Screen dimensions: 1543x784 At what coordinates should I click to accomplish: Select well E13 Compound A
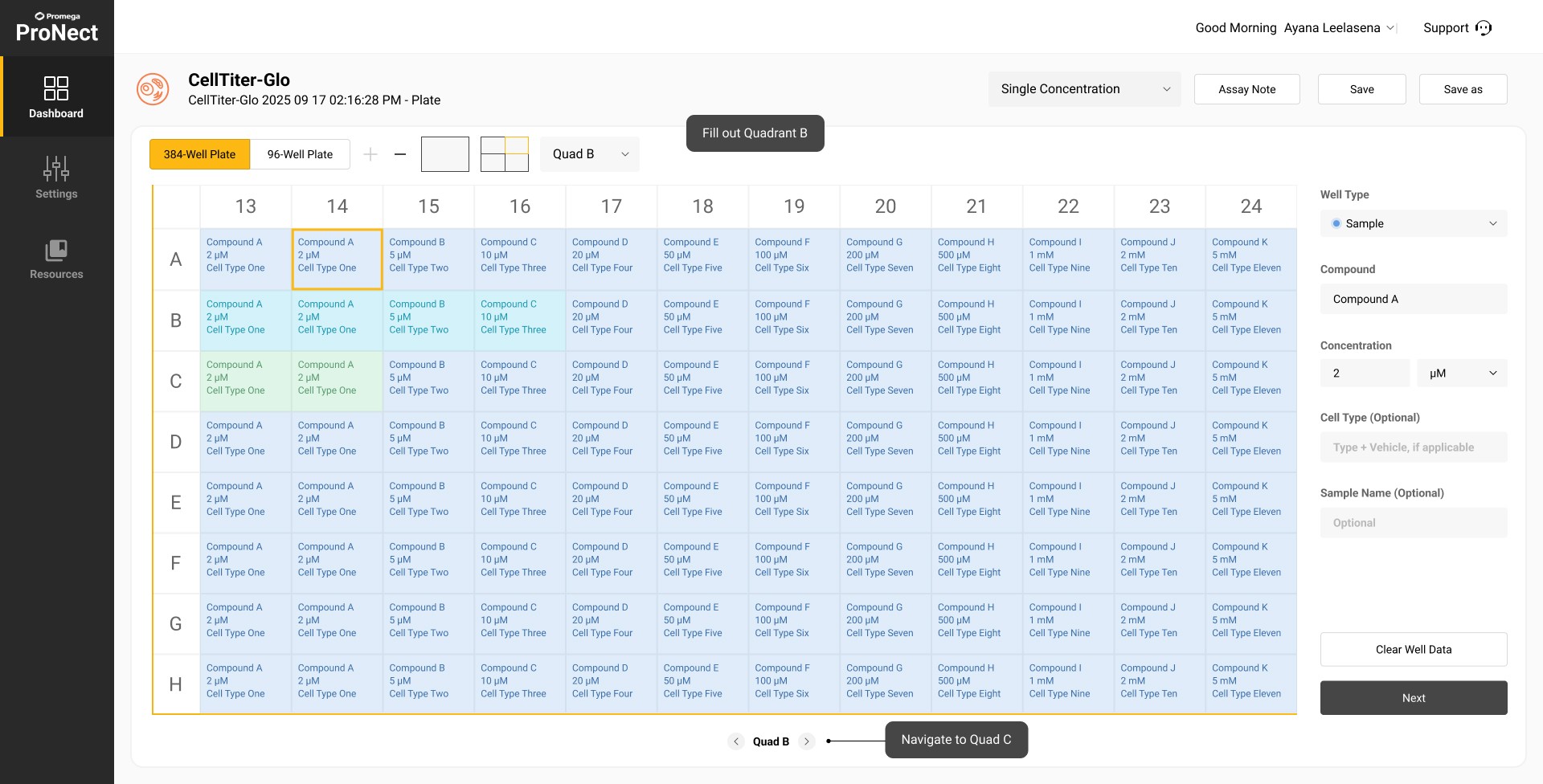pyautogui.click(x=246, y=502)
